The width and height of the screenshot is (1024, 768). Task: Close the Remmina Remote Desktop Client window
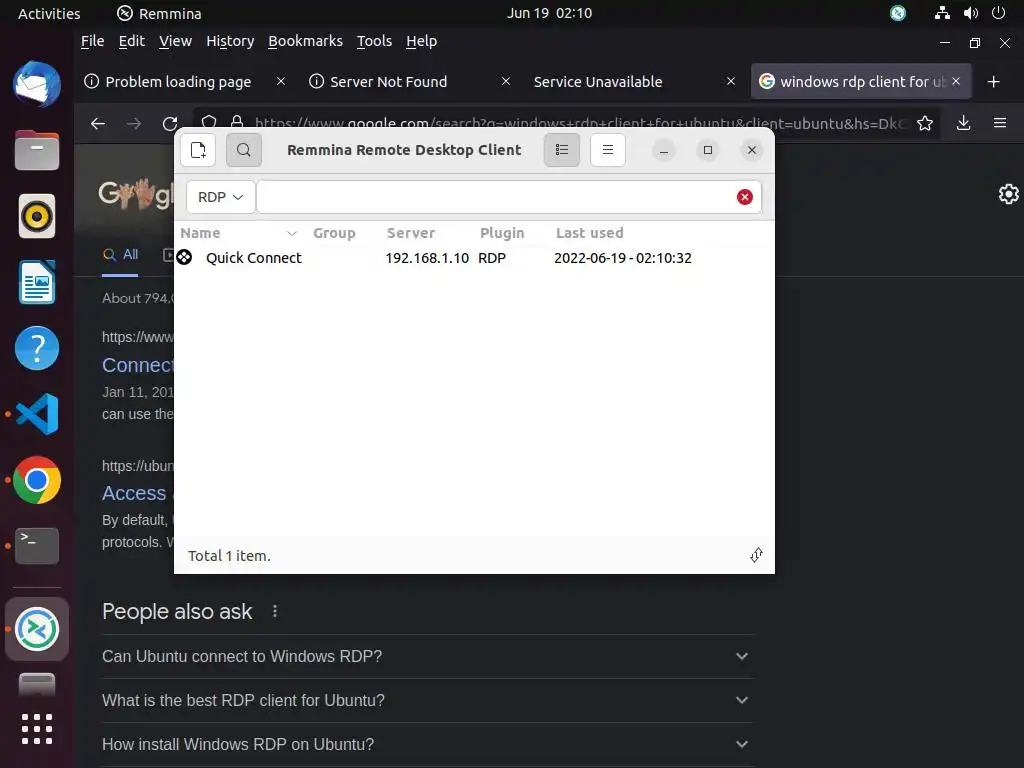coord(752,150)
